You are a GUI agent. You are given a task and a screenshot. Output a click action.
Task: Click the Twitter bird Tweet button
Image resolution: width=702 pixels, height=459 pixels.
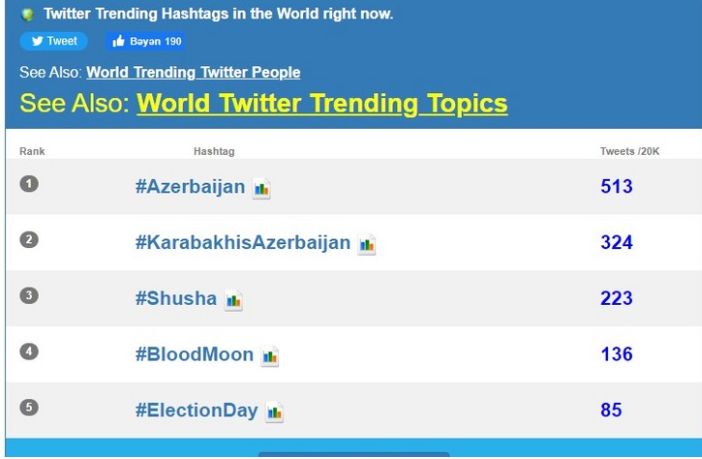tap(54, 41)
